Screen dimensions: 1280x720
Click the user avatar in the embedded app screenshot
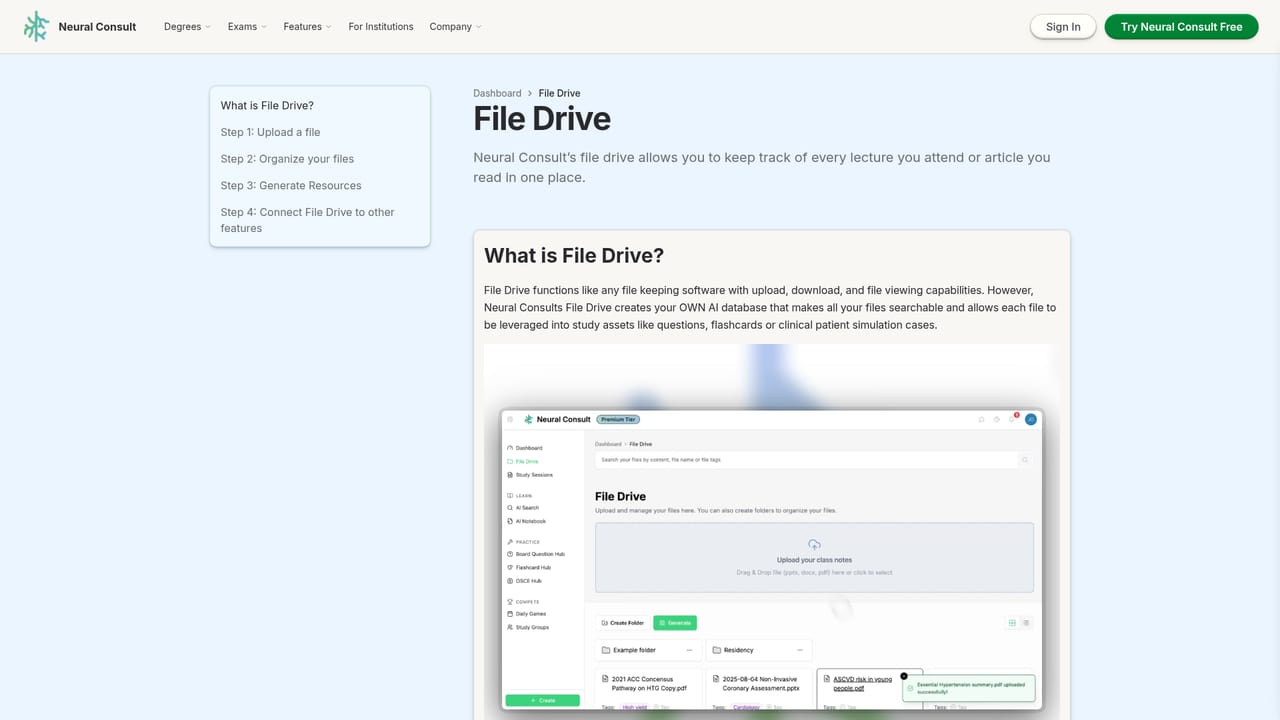coord(1031,419)
